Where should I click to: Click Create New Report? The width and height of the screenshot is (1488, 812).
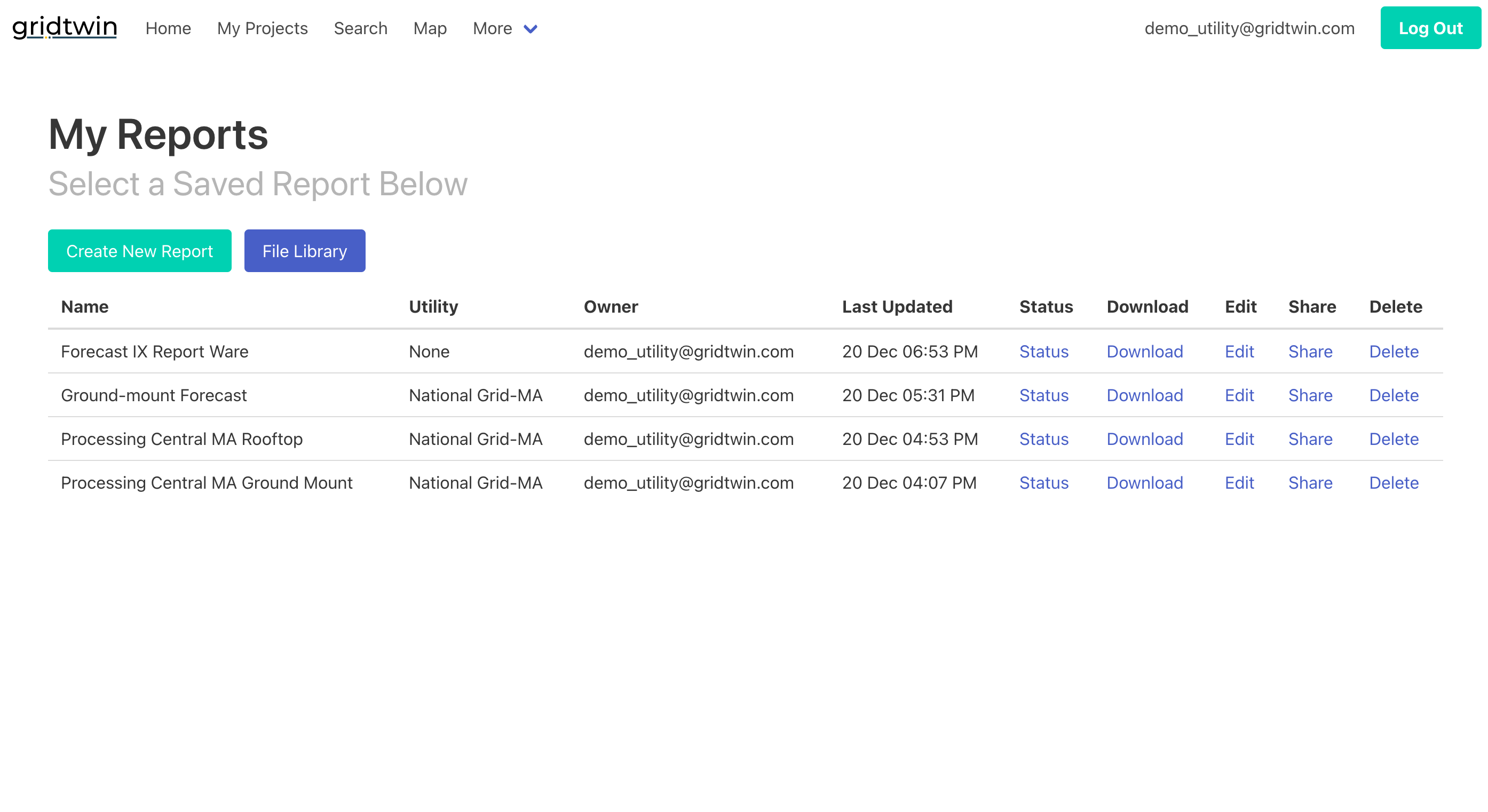139,251
